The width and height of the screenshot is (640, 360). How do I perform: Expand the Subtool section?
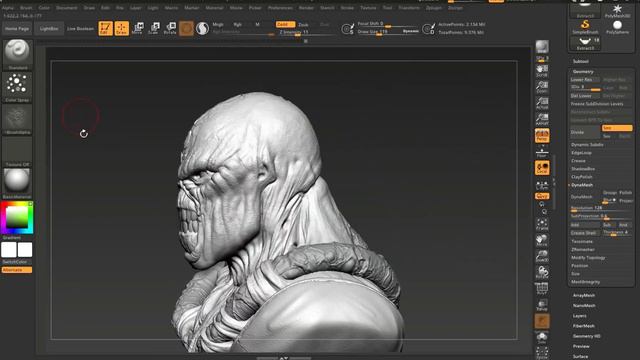point(580,62)
